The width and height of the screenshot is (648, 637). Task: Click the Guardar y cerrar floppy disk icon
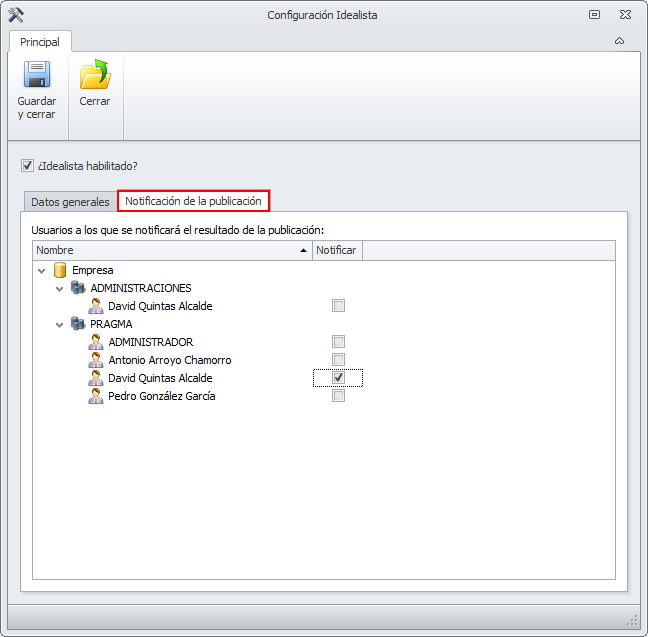click(37, 74)
